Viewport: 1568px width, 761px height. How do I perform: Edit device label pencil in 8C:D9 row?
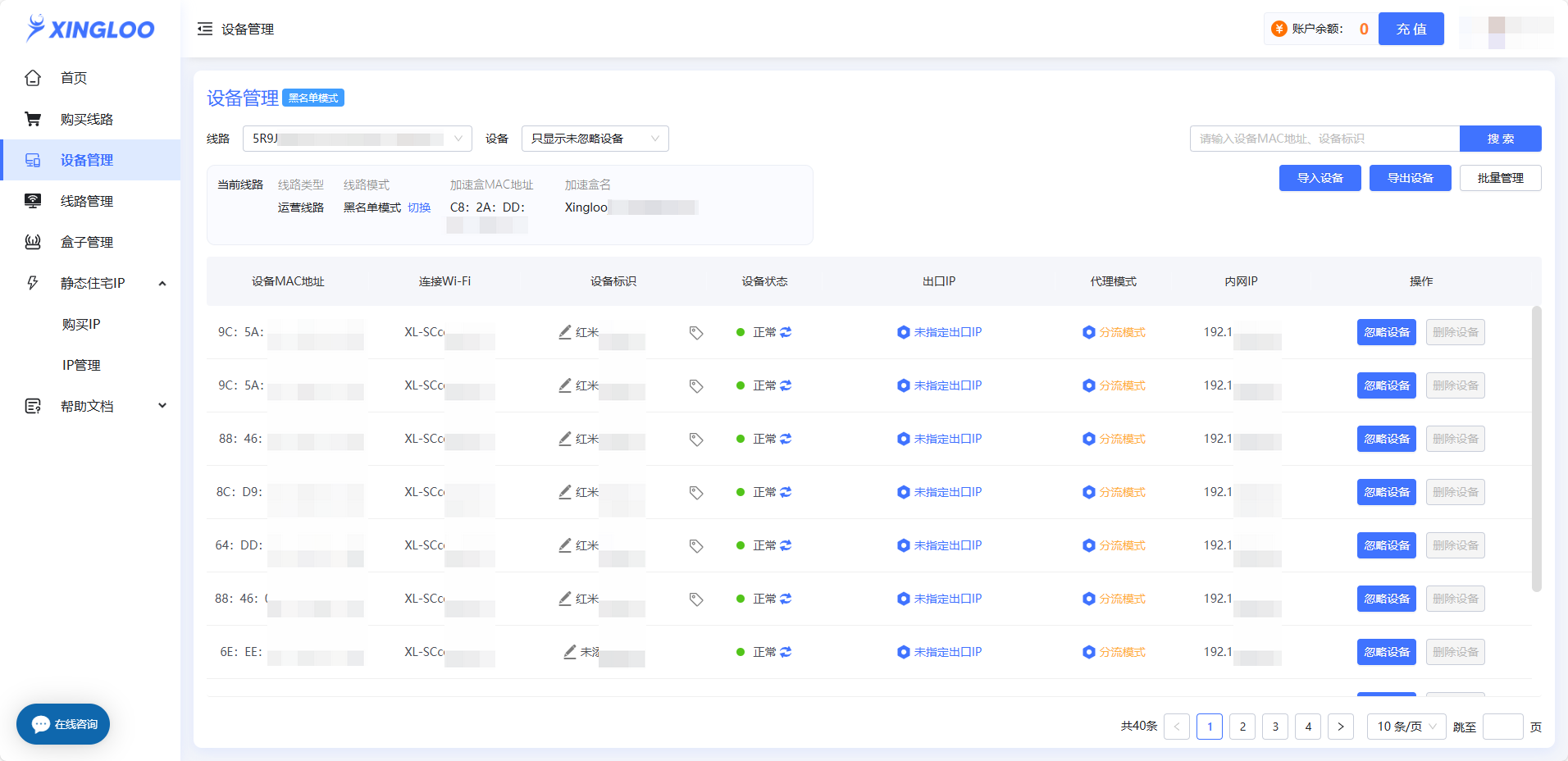[565, 492]
